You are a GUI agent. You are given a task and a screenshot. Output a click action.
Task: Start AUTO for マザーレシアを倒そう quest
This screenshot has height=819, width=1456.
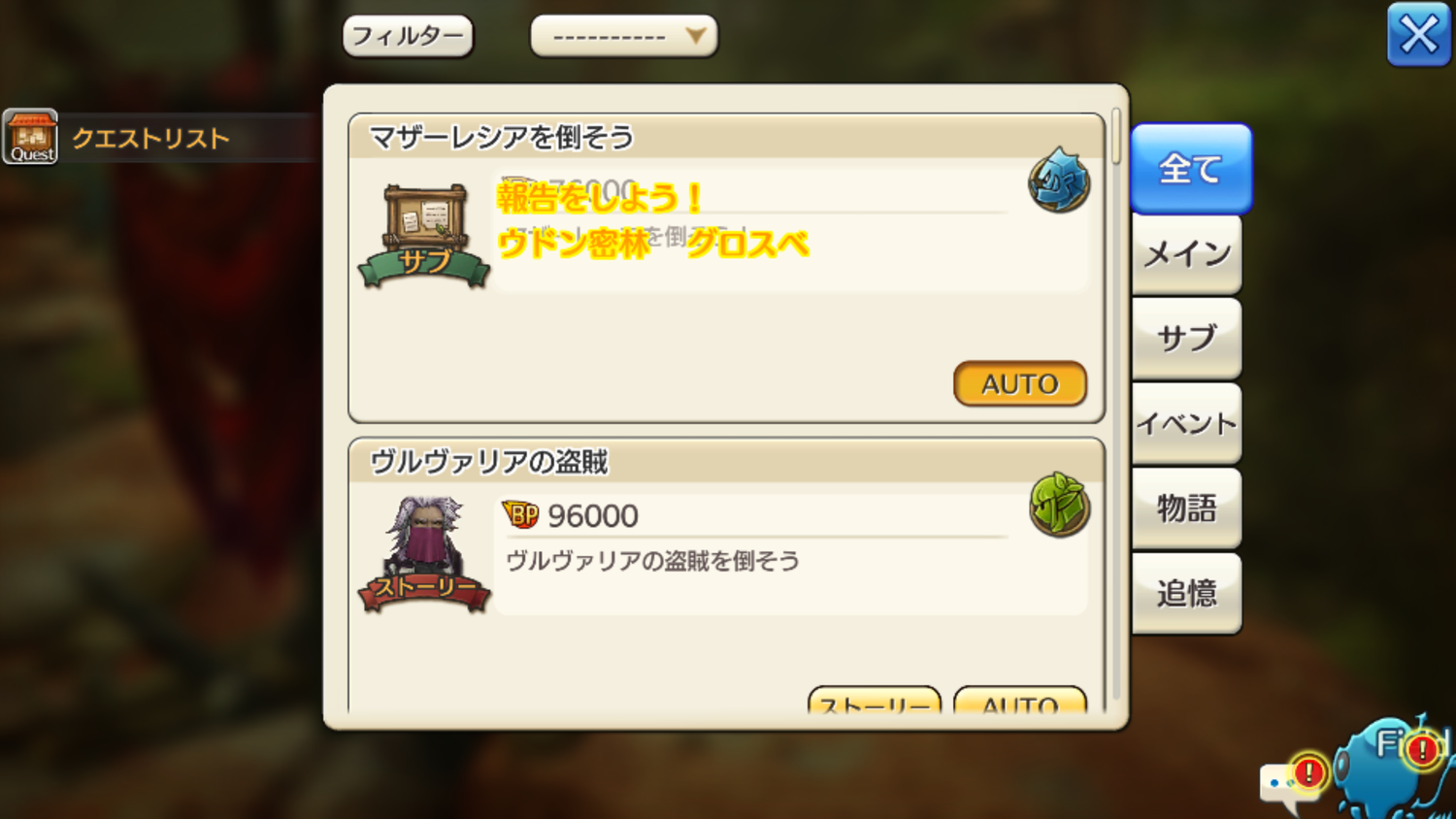pos(1020,384)
